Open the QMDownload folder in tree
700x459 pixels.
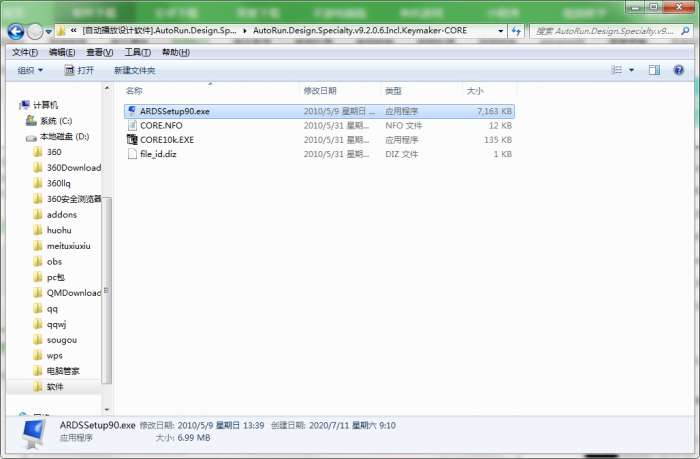pyautogui.click(x=74, y=293)
